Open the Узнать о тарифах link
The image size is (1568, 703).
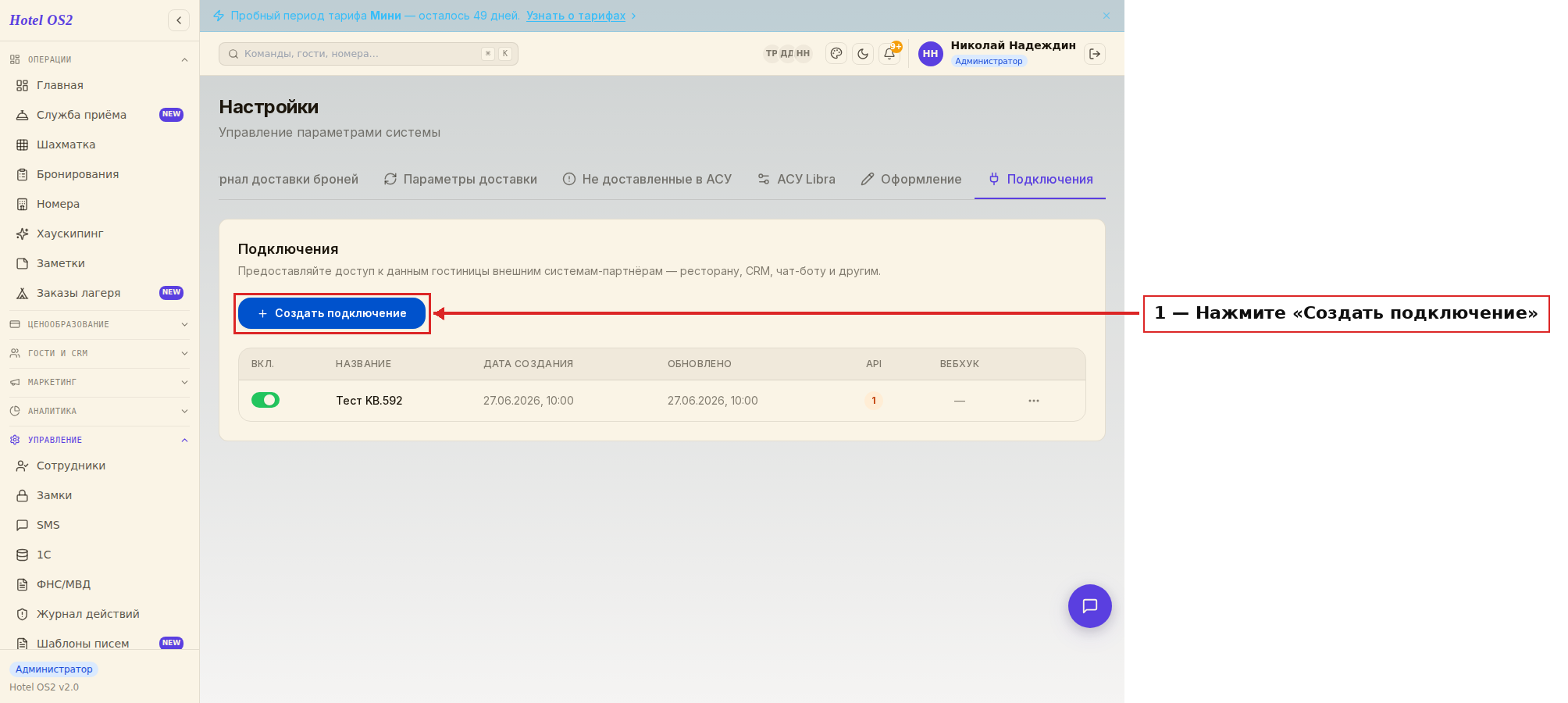point(576,16)
